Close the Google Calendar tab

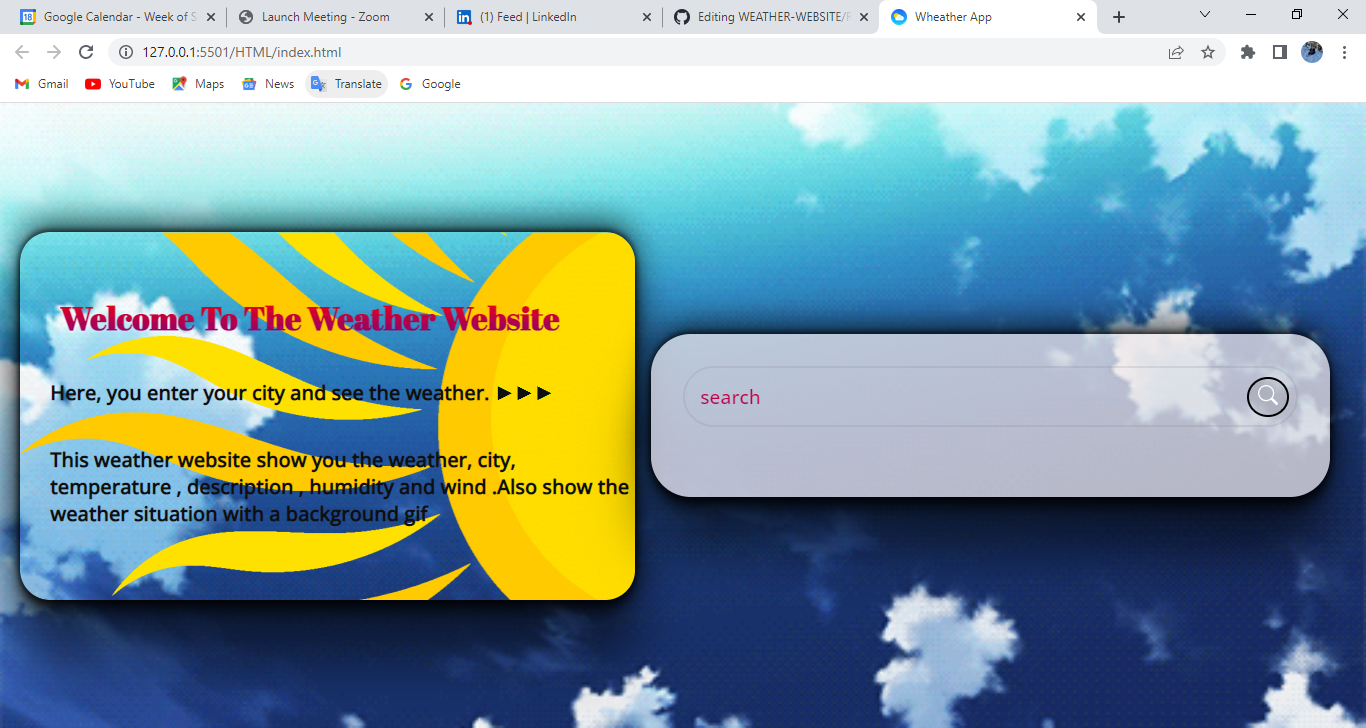tap(210, 17)
